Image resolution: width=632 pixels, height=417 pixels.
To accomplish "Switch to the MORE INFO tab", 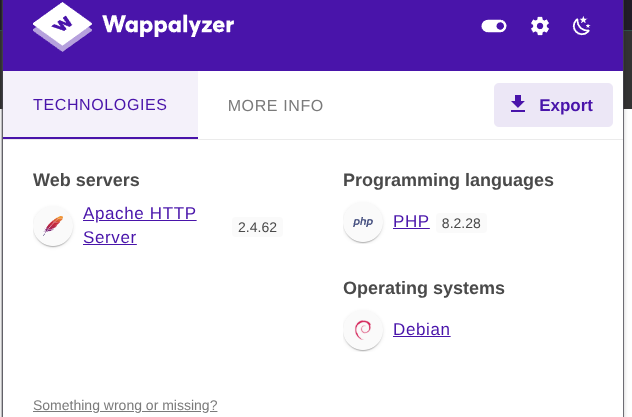I will point(275,106).
